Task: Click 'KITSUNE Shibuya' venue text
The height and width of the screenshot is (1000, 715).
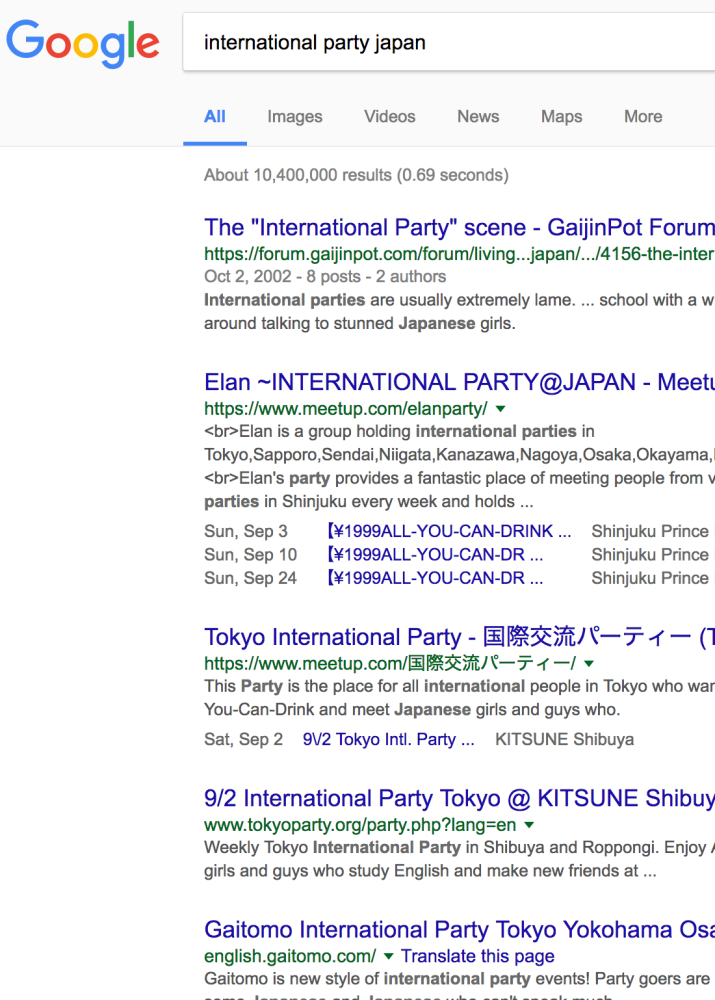Action: pyautogui.click(x=564, y=739)
